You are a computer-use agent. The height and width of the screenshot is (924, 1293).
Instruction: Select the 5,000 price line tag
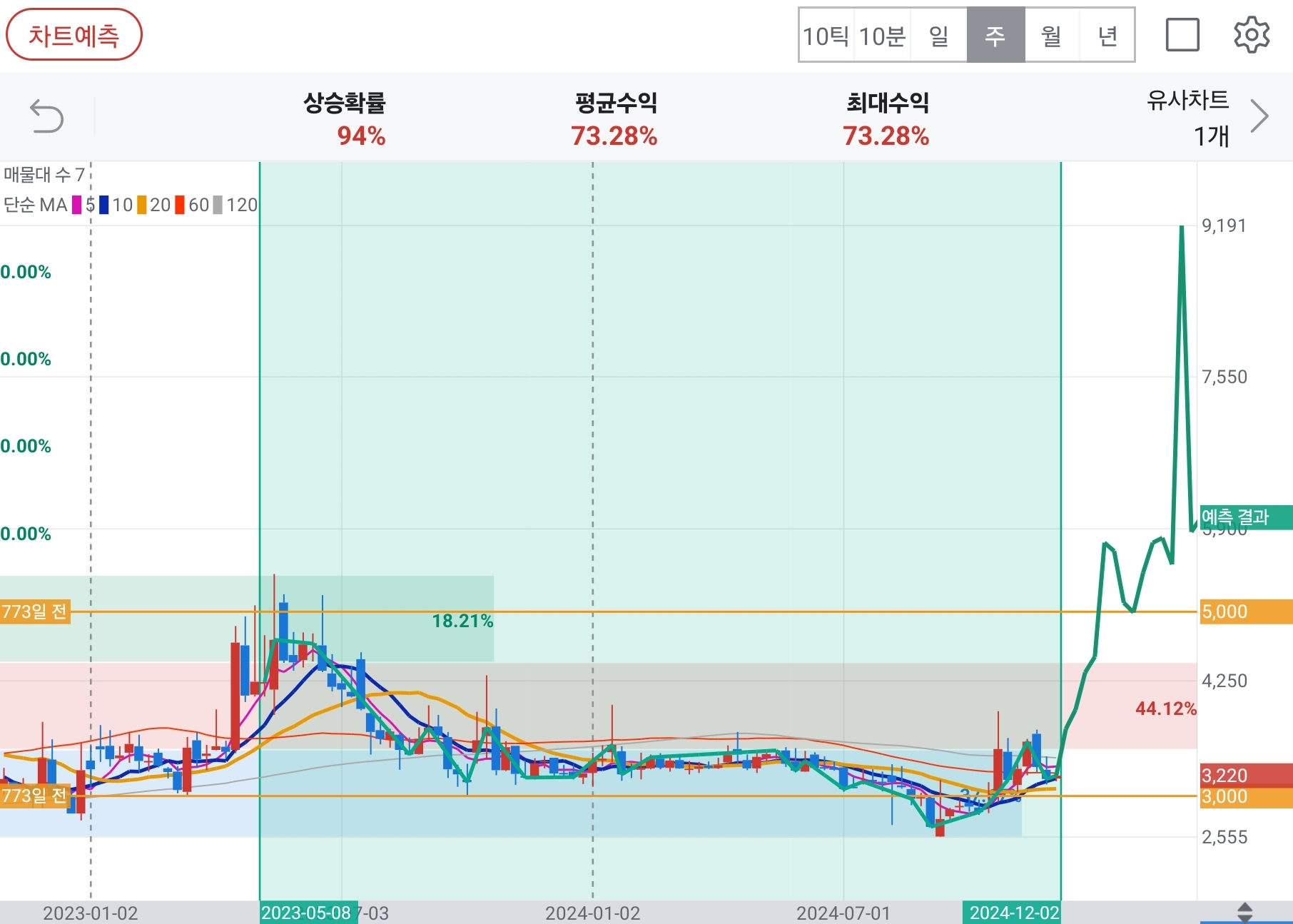(x=1246, y=611)
